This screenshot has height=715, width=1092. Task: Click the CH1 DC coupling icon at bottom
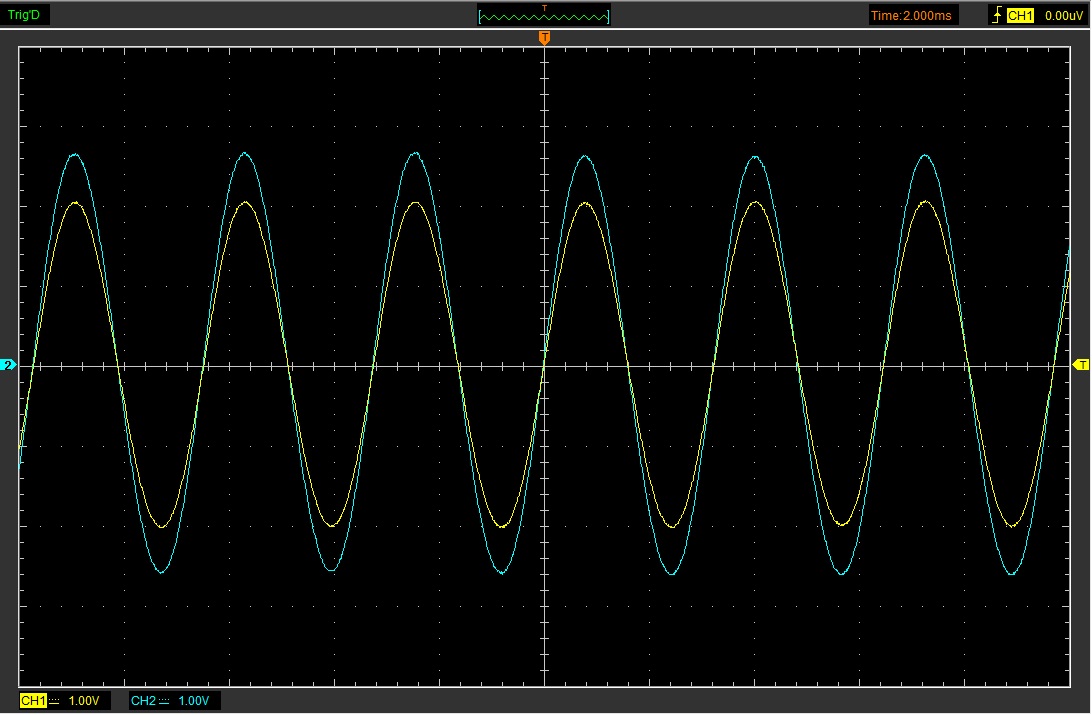point(55,701)
